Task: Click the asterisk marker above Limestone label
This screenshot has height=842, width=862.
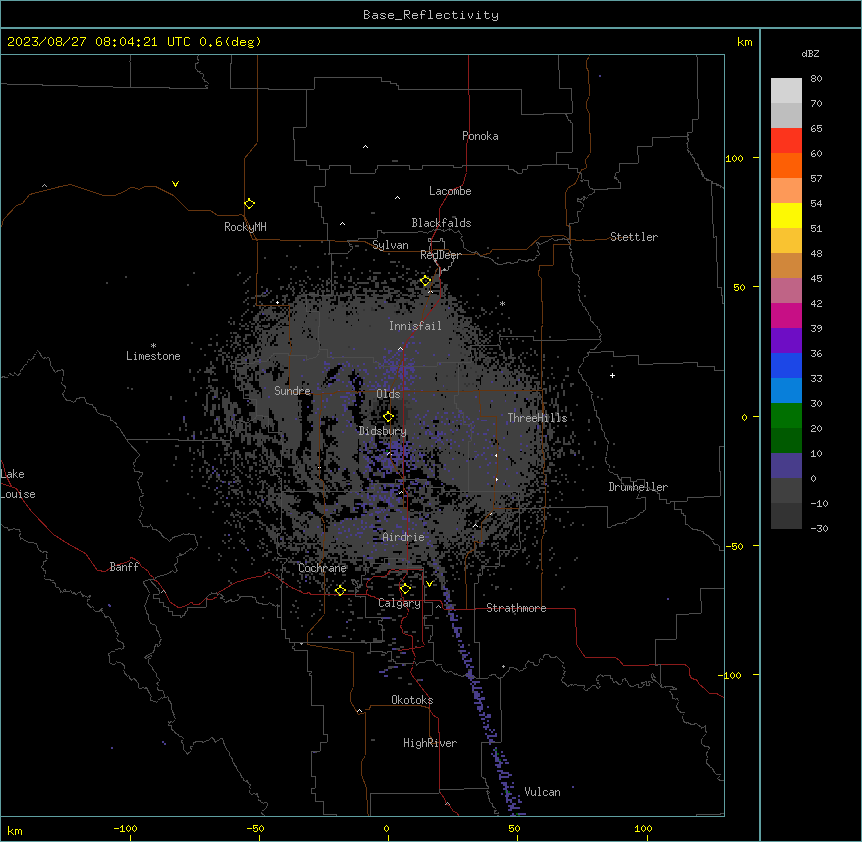Action: pyautogui.click(x=153, y=346)
